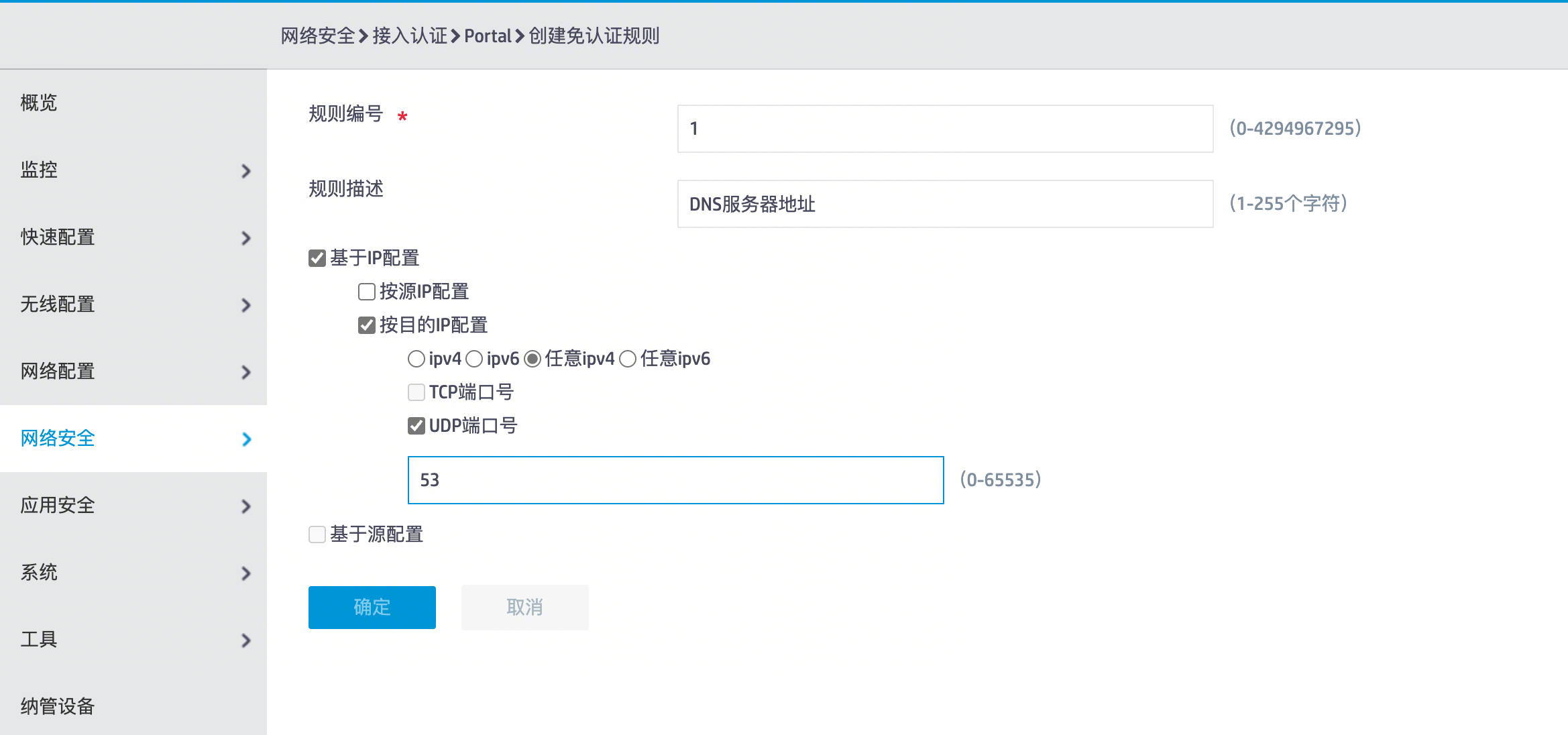Select the ipv4 radio button

pyautogui.click(x=416, y=359)
